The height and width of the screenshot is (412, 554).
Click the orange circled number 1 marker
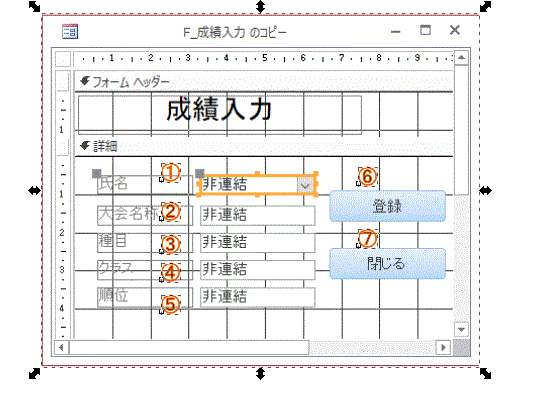(x=171, y=172)
